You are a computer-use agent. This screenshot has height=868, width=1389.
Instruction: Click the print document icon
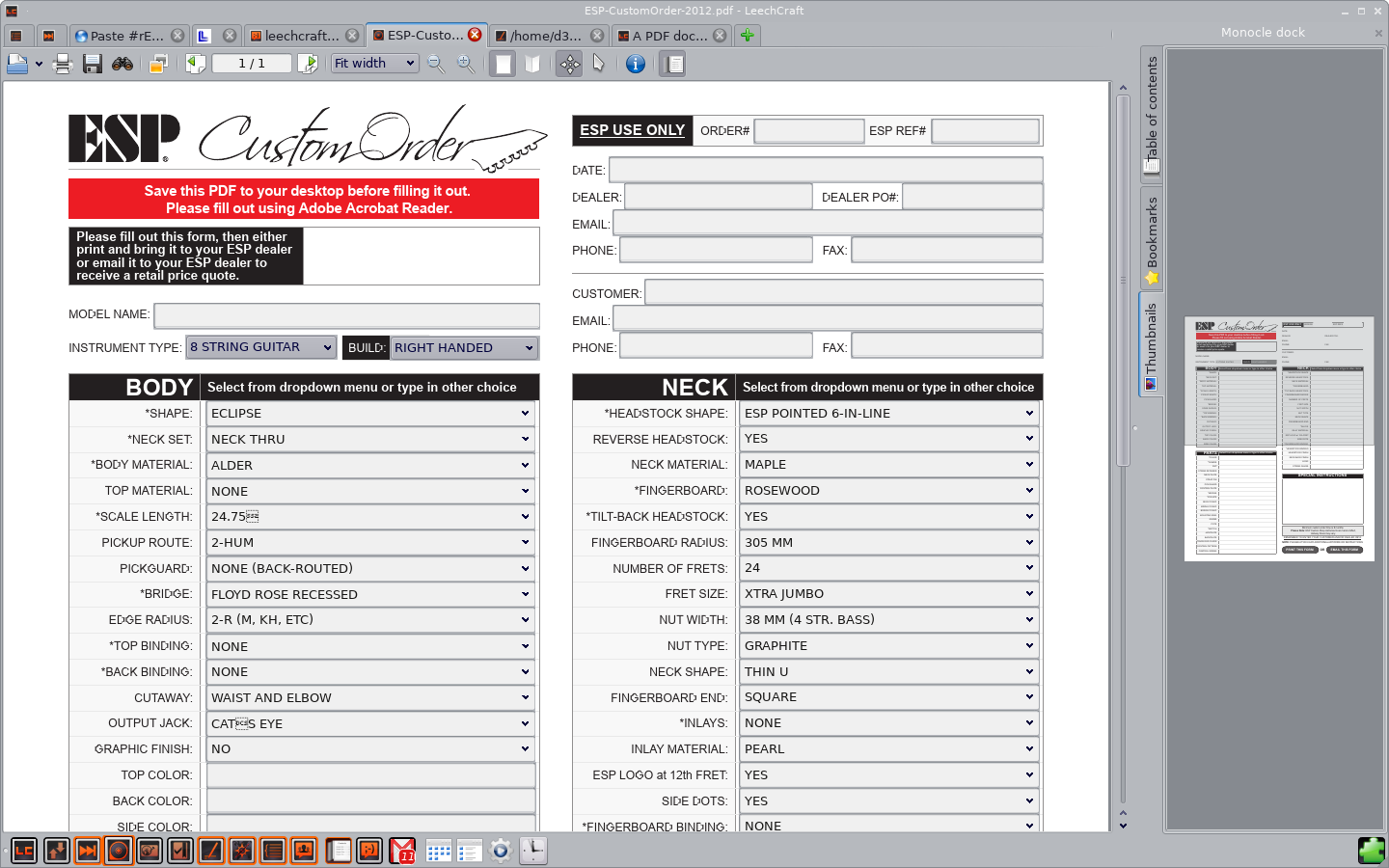63,64
